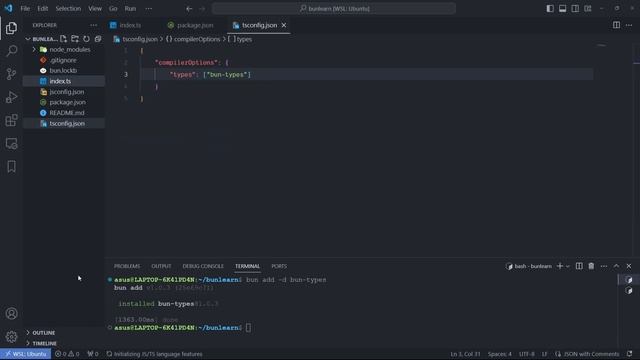
Task: Switch to the PORTS panel tab
Action: click(x=279, y=266)
